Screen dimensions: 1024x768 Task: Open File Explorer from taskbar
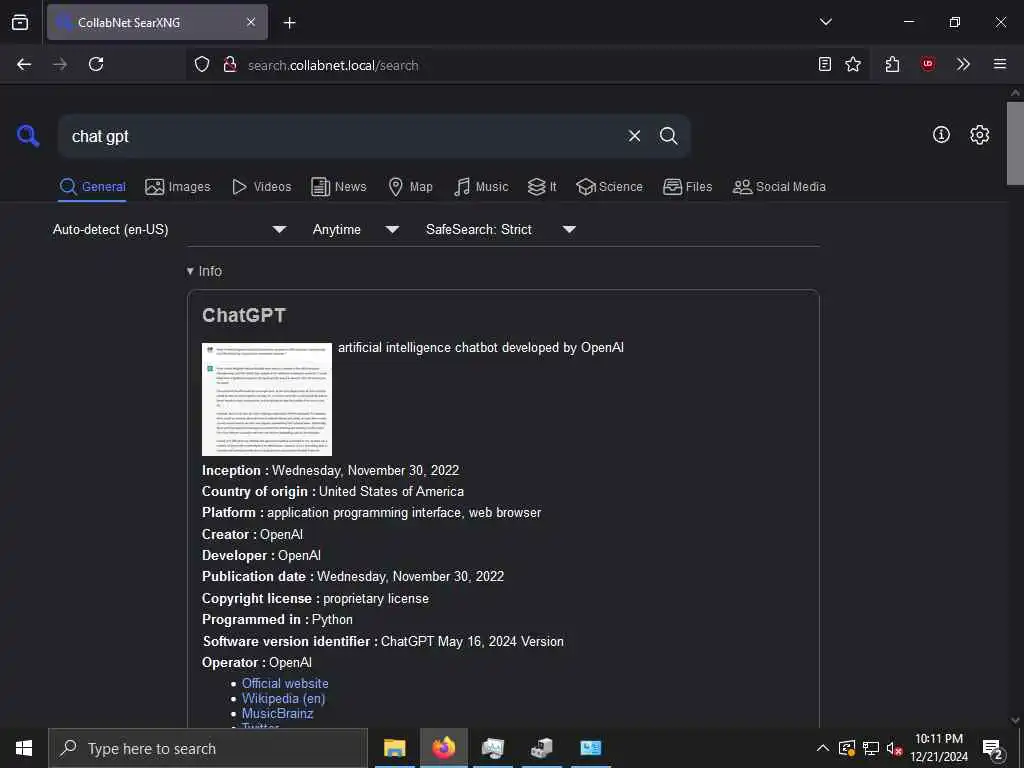394,748
